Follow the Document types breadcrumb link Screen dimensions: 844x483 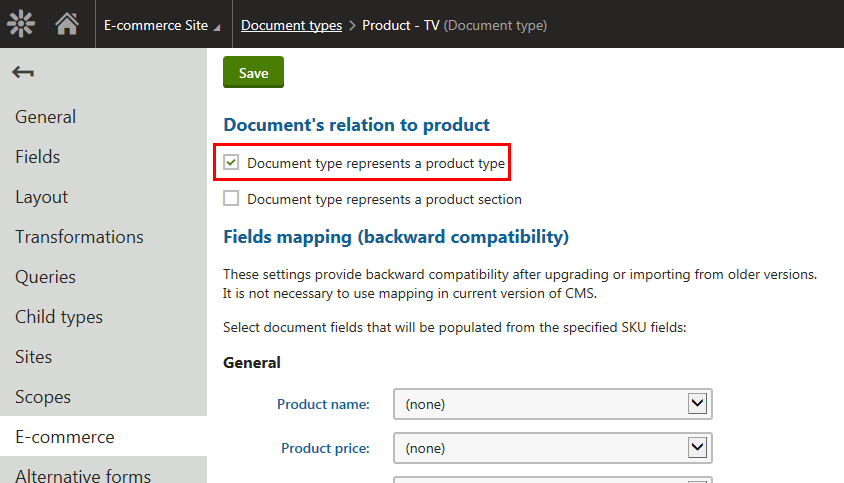coord(291,25)
